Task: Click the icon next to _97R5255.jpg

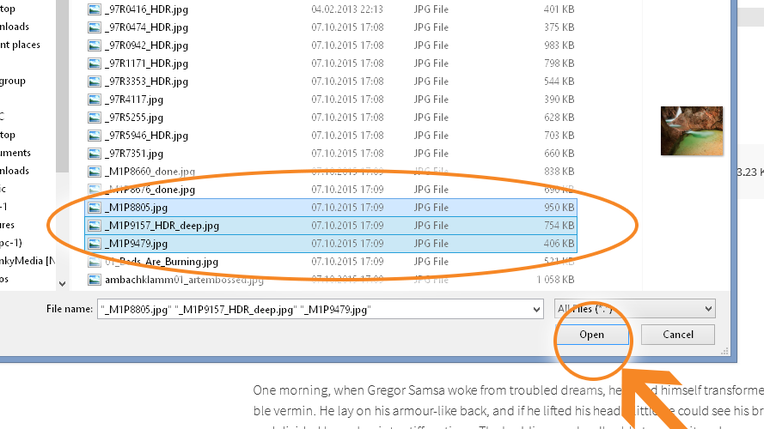Action: coord(94,118)
